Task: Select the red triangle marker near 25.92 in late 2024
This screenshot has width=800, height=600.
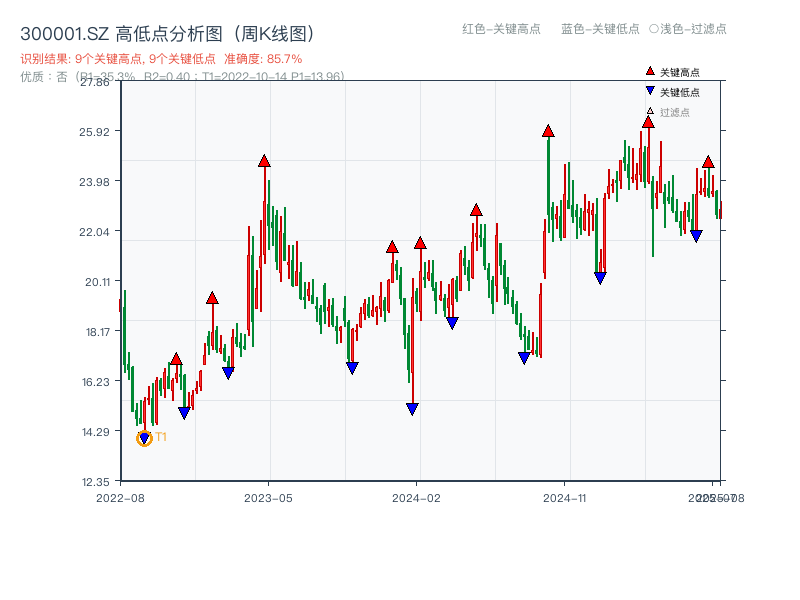Action: point(547,129)
